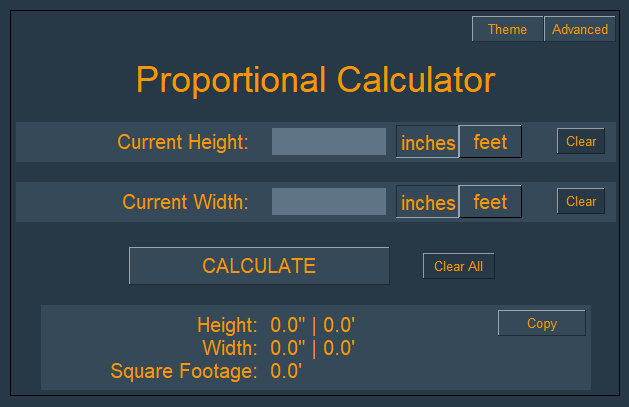Select inches unit for Current Height

pos(428,143)
